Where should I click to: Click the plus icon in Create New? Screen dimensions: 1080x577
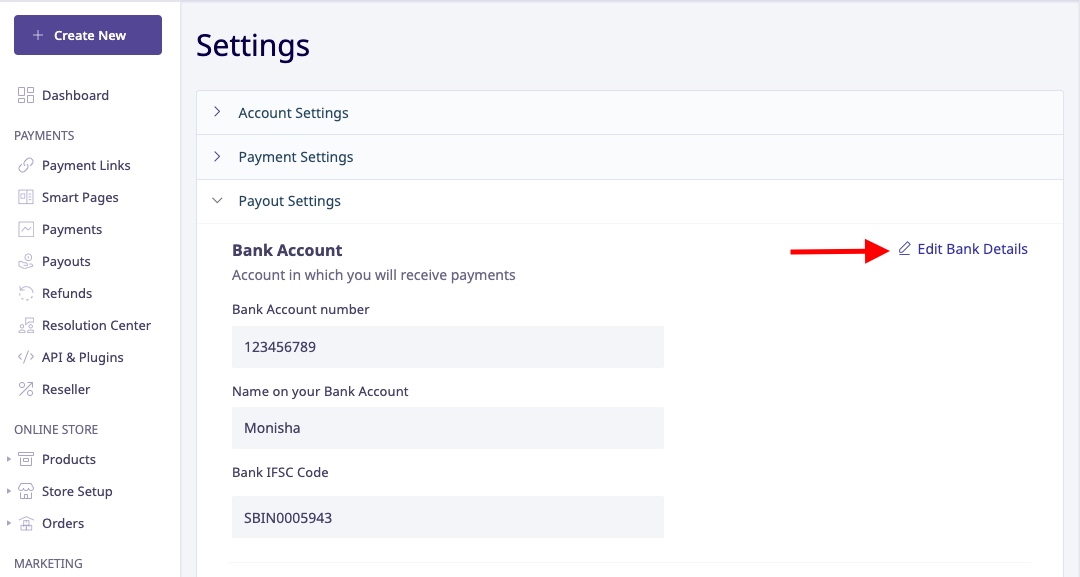point(38,35)
